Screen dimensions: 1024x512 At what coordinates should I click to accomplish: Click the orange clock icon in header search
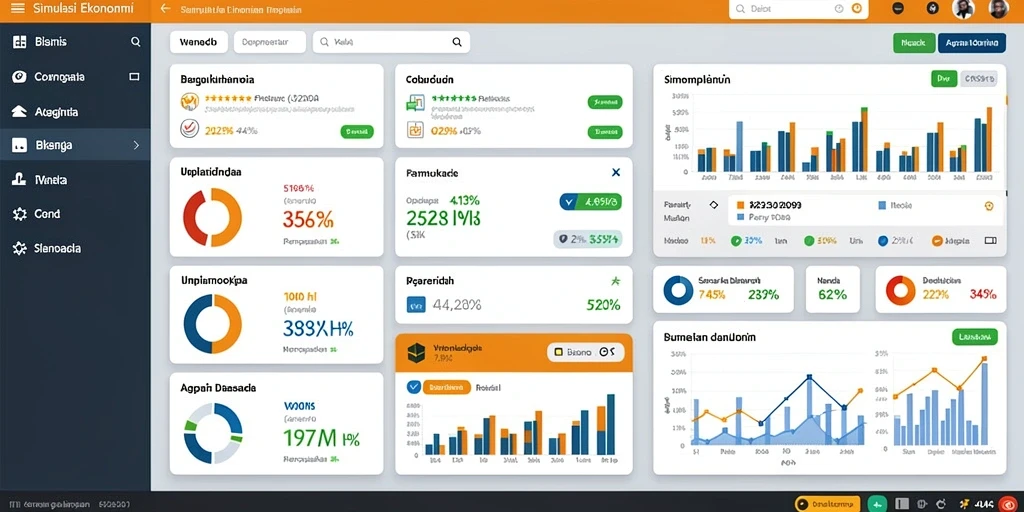pos(857,8)
